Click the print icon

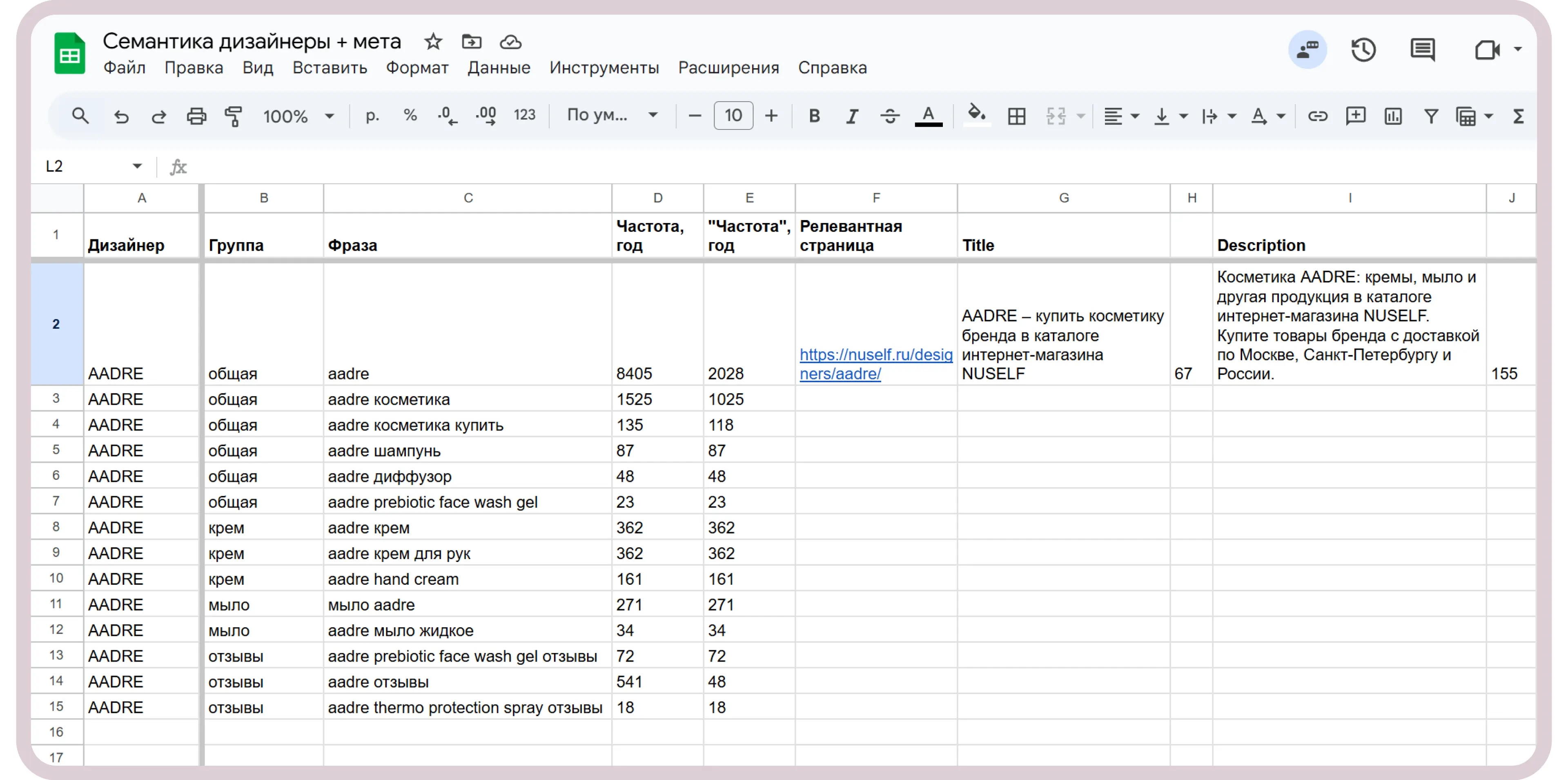pos(196,116)
